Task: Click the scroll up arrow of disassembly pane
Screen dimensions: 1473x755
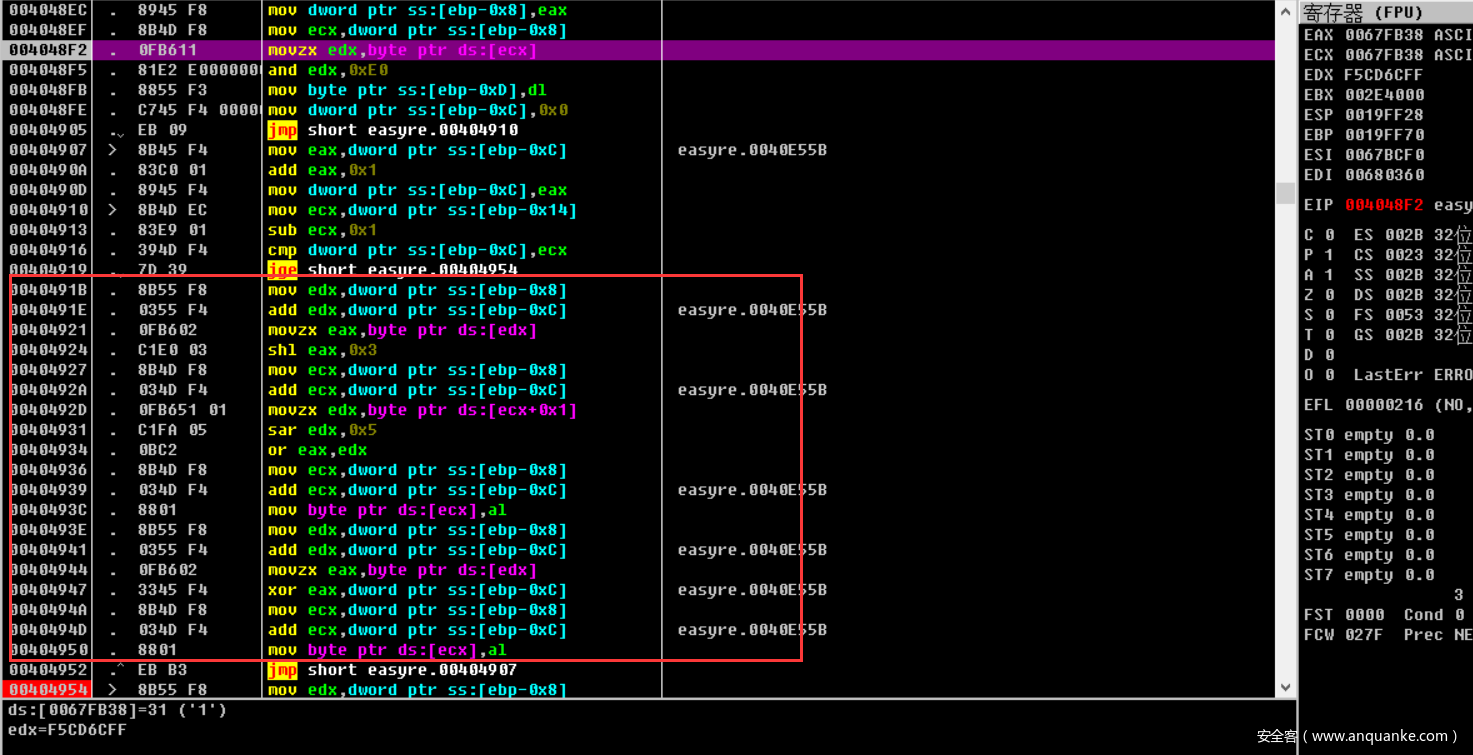Action: pos(1286,11)
